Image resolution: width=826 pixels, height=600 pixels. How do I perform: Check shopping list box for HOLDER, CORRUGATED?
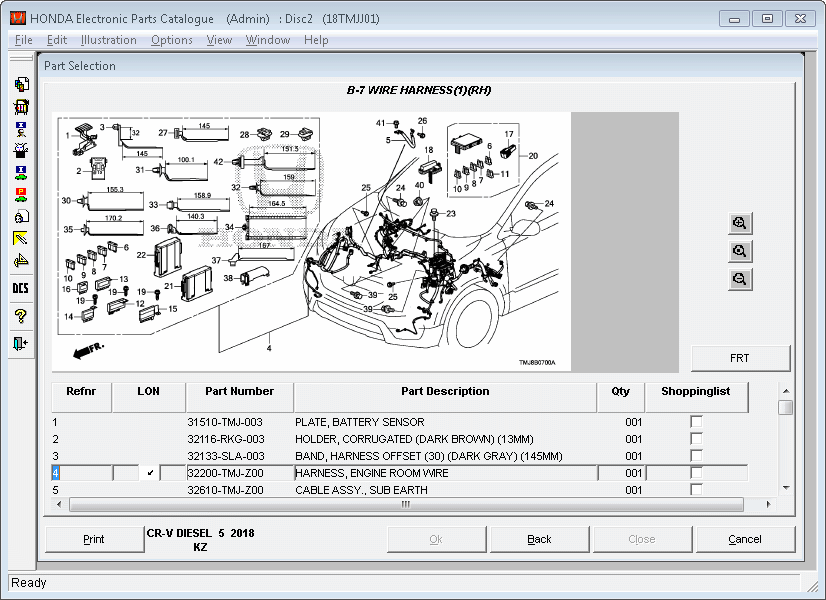(x=696, y=439)
